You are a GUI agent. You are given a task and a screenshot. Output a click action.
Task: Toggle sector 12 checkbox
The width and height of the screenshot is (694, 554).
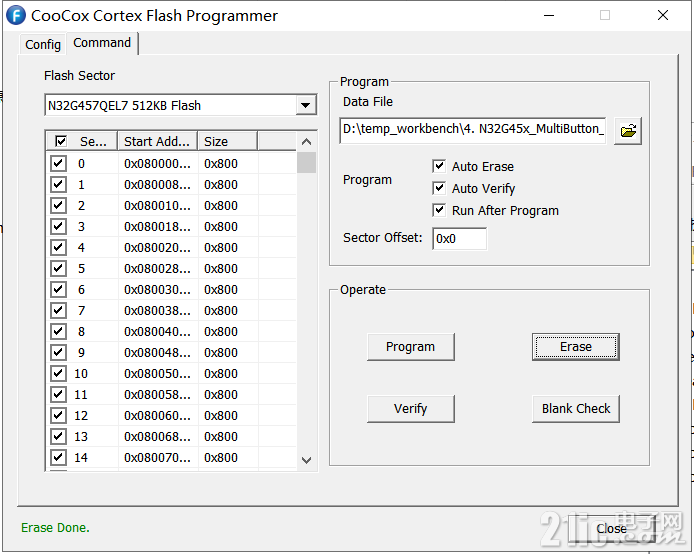pyautogui.click(x=58, y=416)
